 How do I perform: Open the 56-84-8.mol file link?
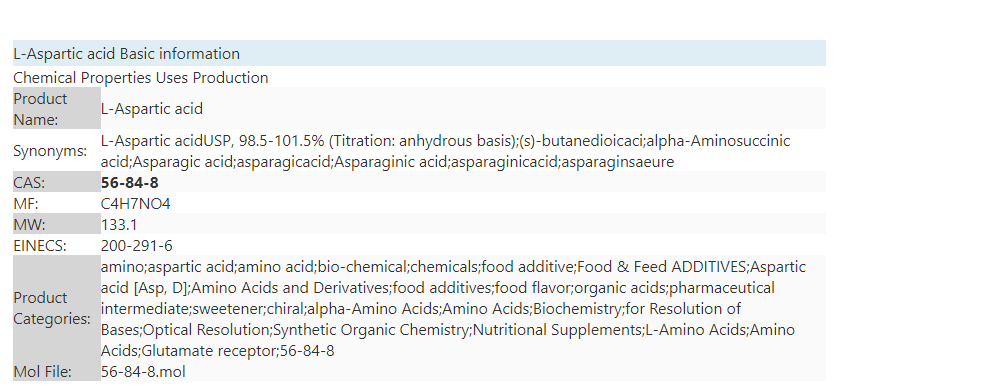coord(143,371)
